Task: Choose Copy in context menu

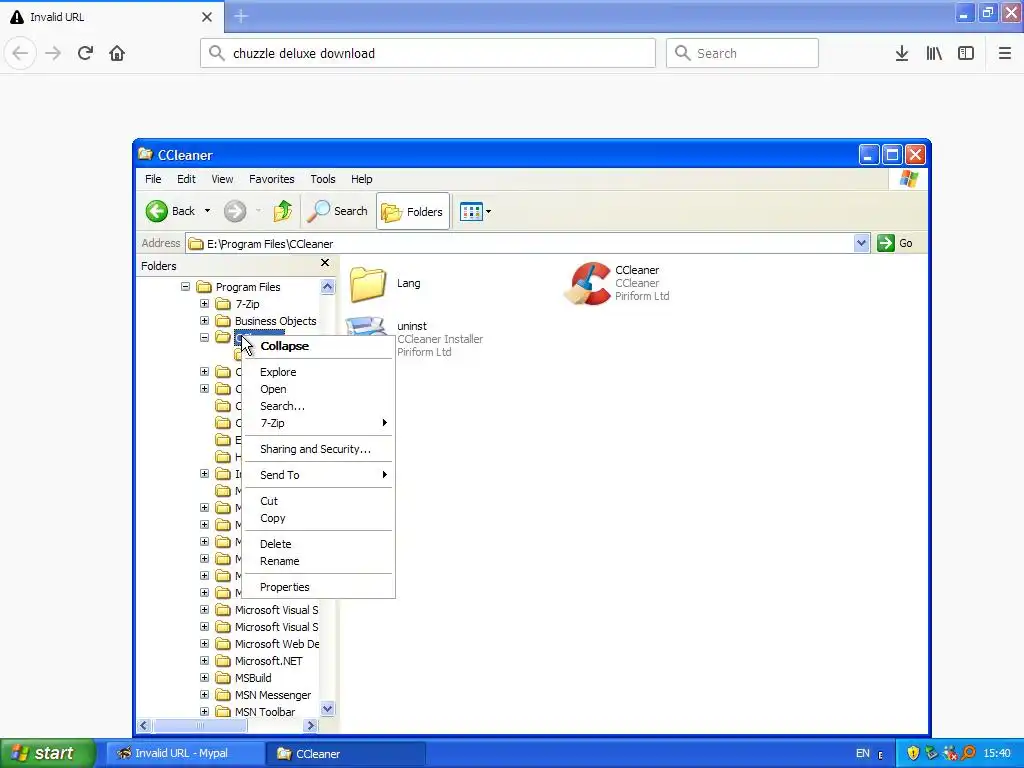Action: 318,518
